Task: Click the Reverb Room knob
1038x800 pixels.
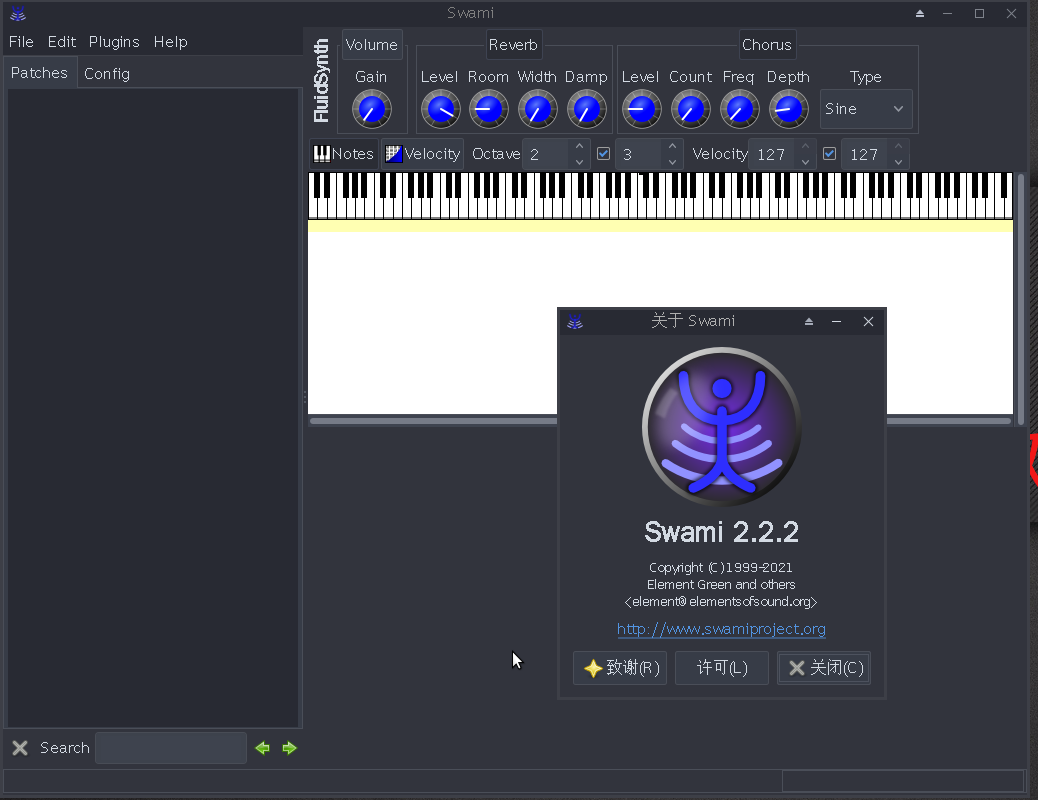Action: pos(489,109)
